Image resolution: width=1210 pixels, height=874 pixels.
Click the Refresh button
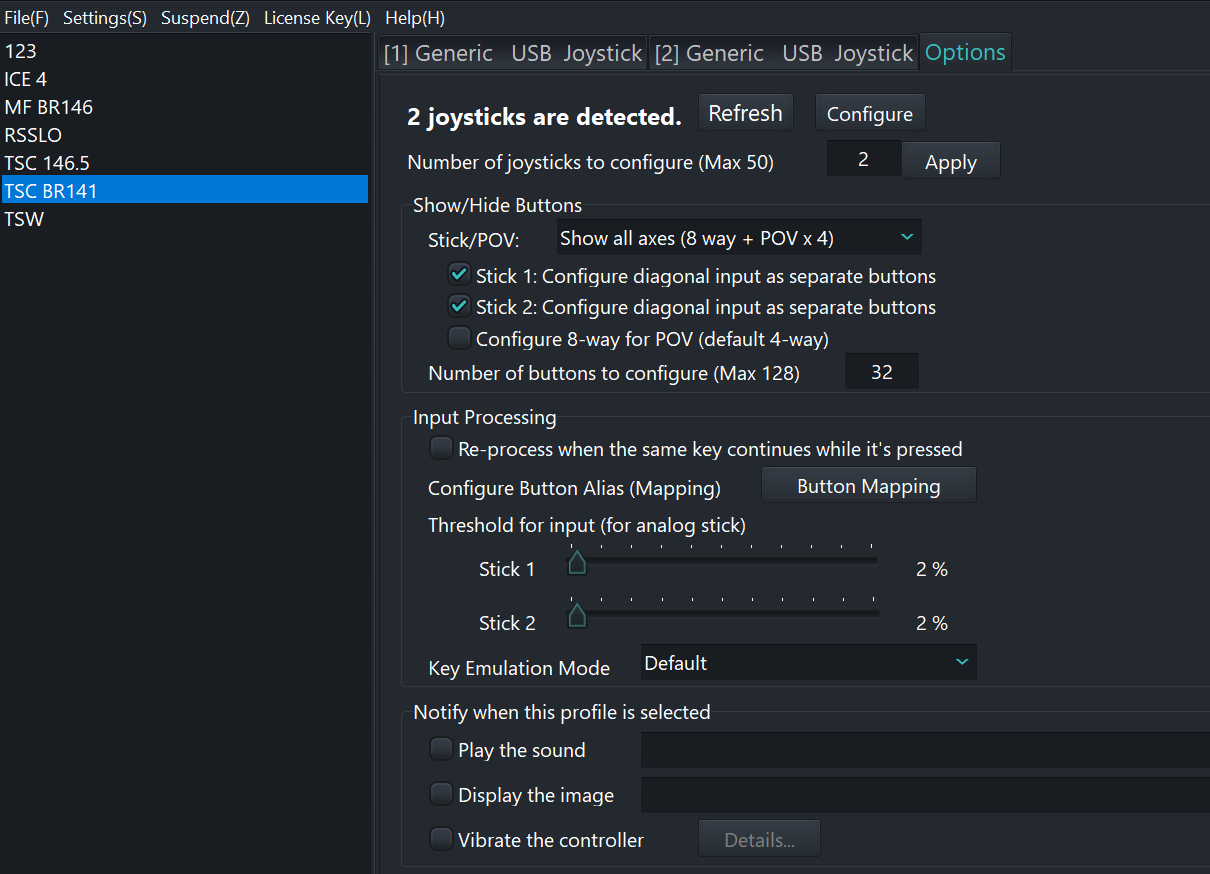coord(745,113)
